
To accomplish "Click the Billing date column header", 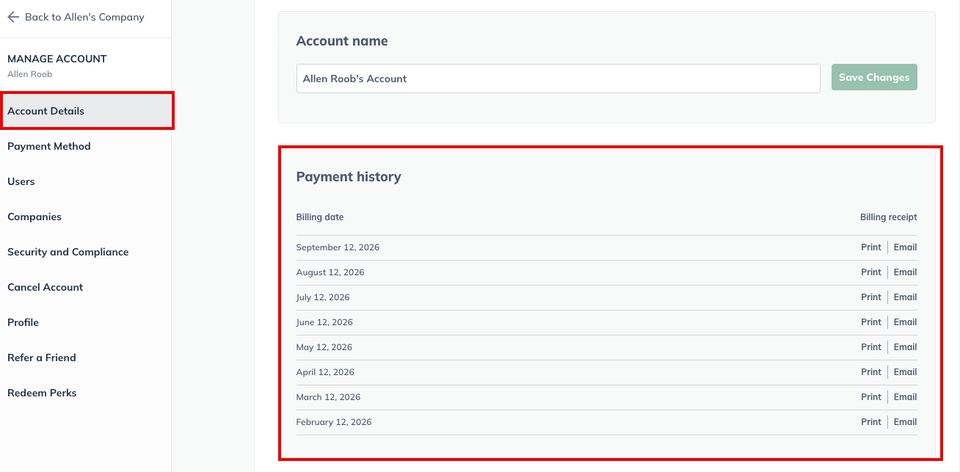I will coord(320,217).
